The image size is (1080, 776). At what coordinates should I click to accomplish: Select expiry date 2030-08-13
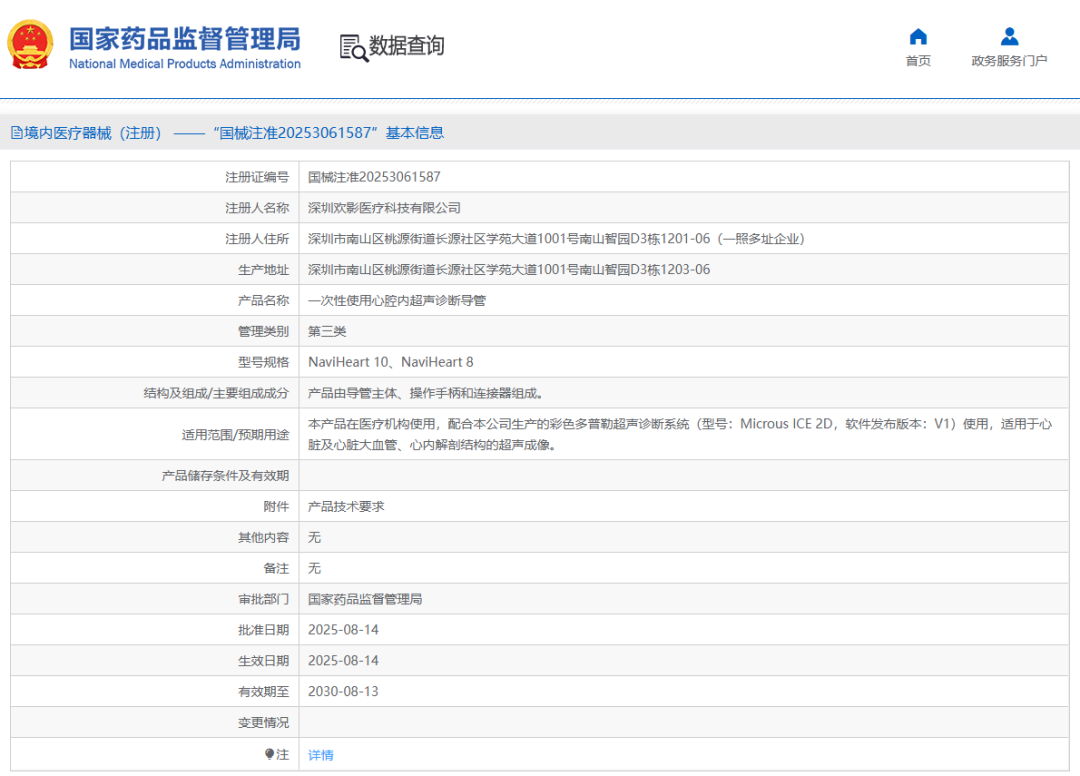tap(343, 691)
